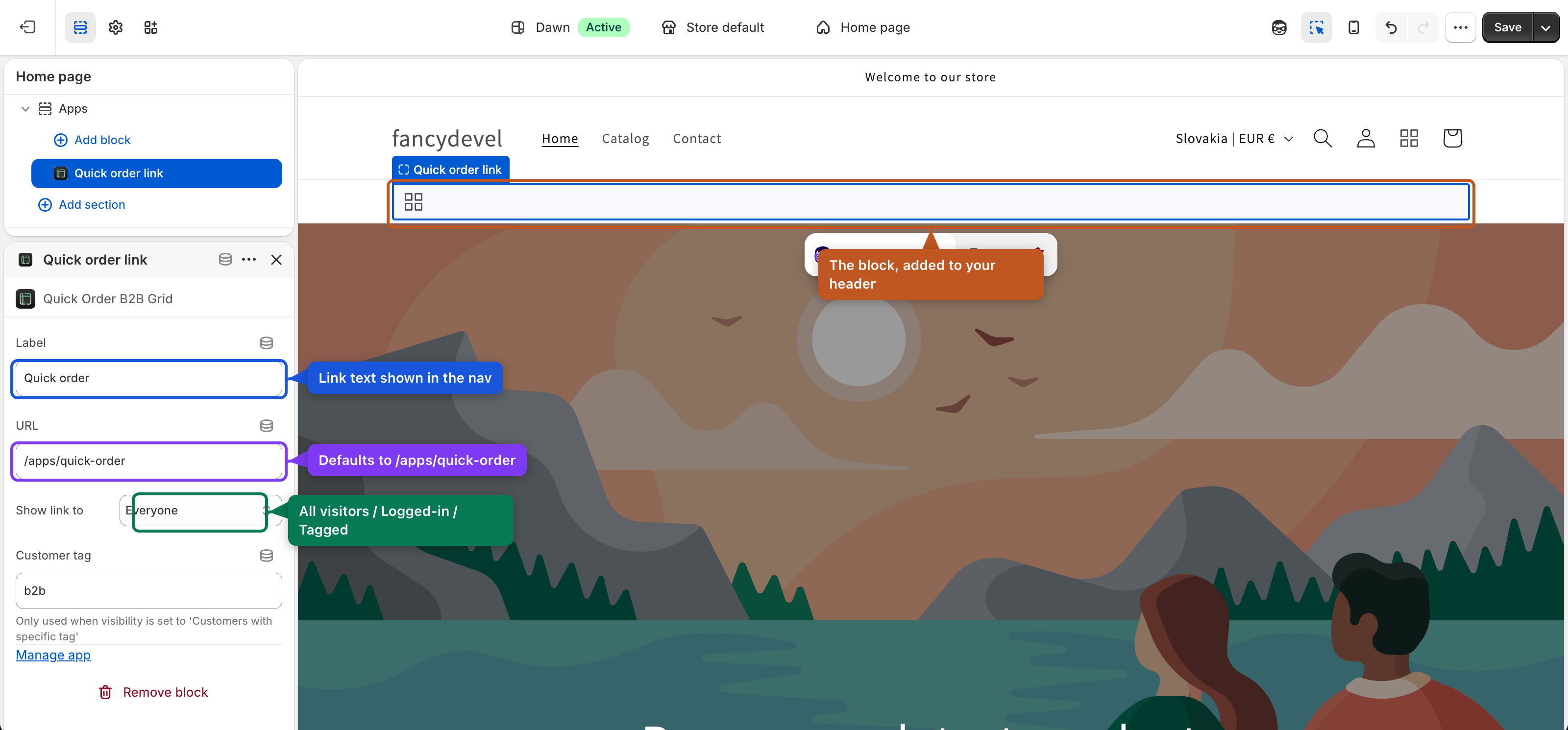Open the Slovakia EUR country selector
1568x730 pixels.
[1234, 139]
